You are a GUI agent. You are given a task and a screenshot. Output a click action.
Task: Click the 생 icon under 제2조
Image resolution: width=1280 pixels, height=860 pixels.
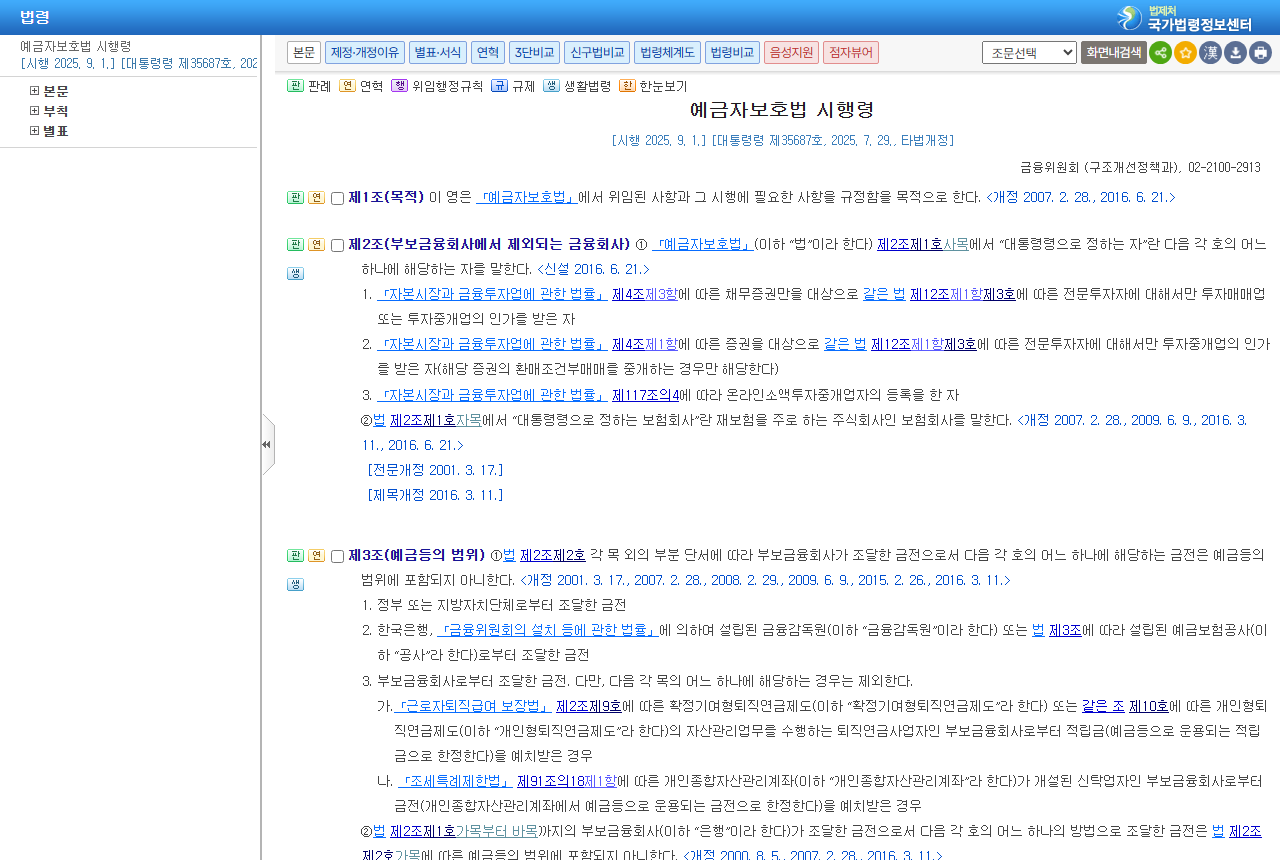[295, 273]
